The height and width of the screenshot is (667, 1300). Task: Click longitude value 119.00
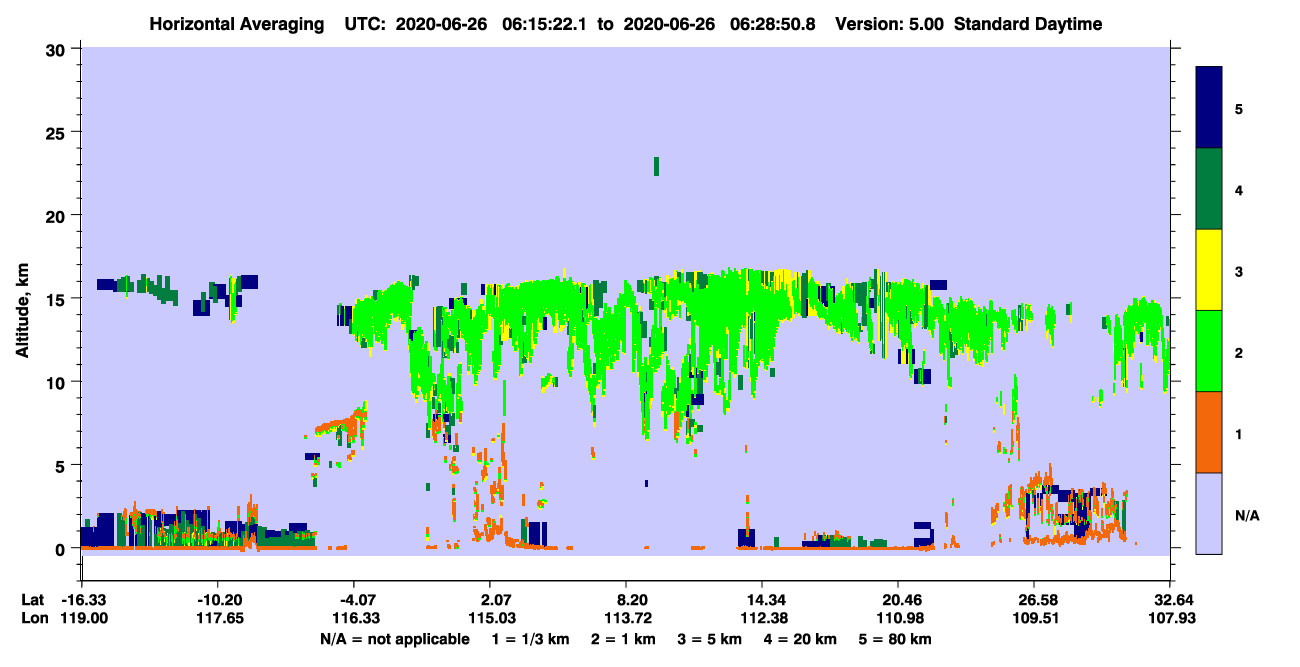(x=82, y=619)
